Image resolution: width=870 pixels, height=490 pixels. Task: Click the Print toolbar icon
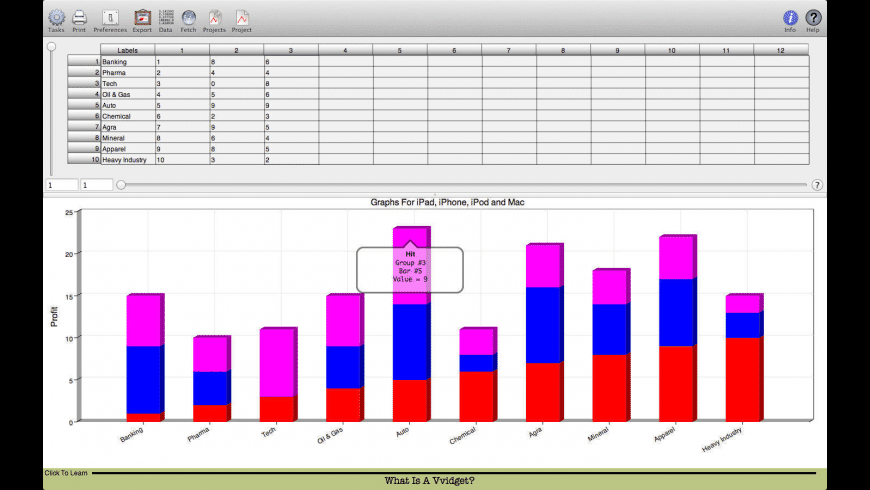coord(79,18)
